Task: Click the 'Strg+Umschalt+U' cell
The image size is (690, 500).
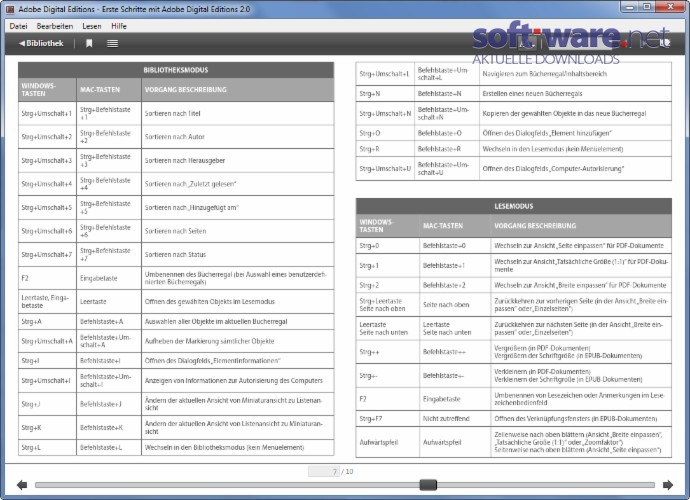Action: pos(385,169)
